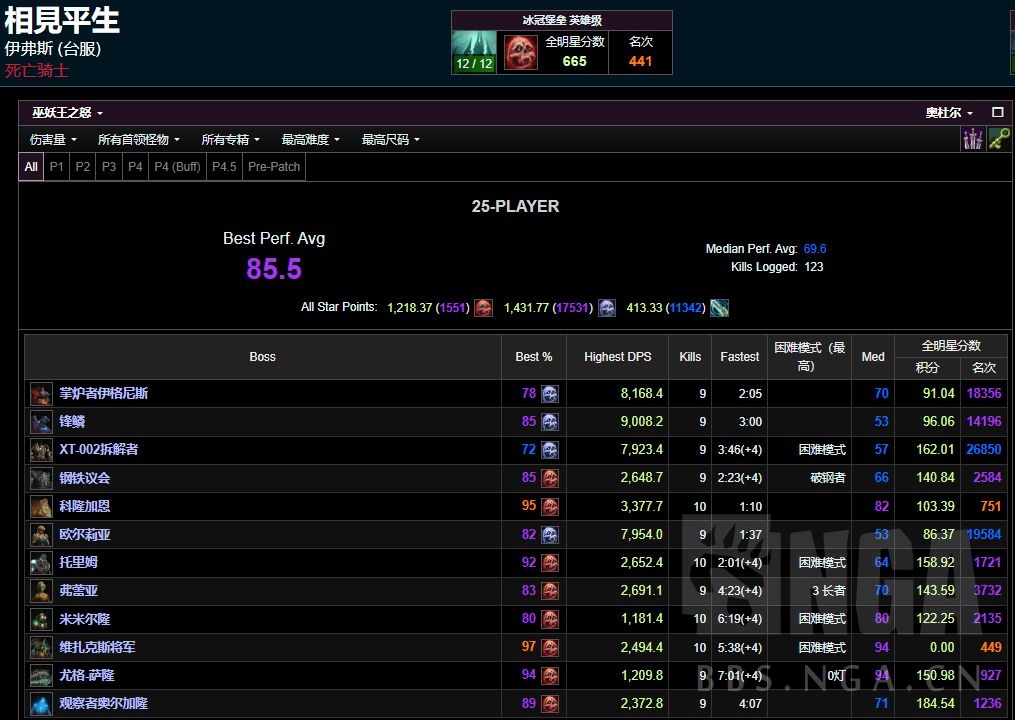Click the boss portrait of 弗蕾亚
1015x720 pixels.
pos(41,590)
